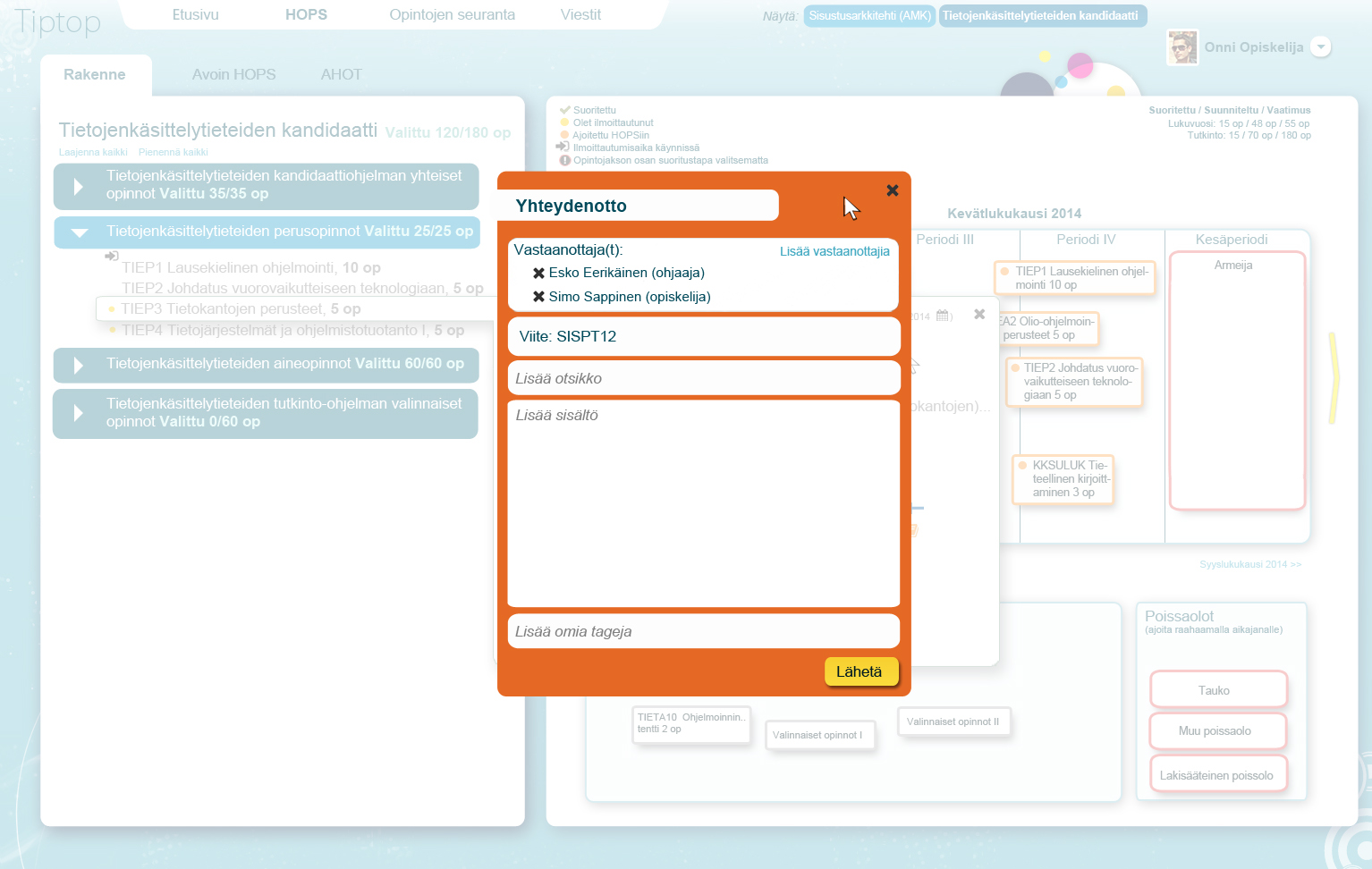Open the Etusivu tab
Screen dimensions: 1372x869
coord(196,14)
